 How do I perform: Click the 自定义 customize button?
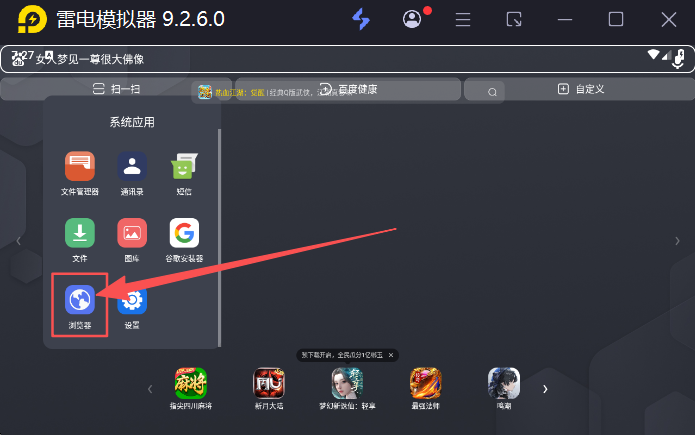[x=581, y=89]
